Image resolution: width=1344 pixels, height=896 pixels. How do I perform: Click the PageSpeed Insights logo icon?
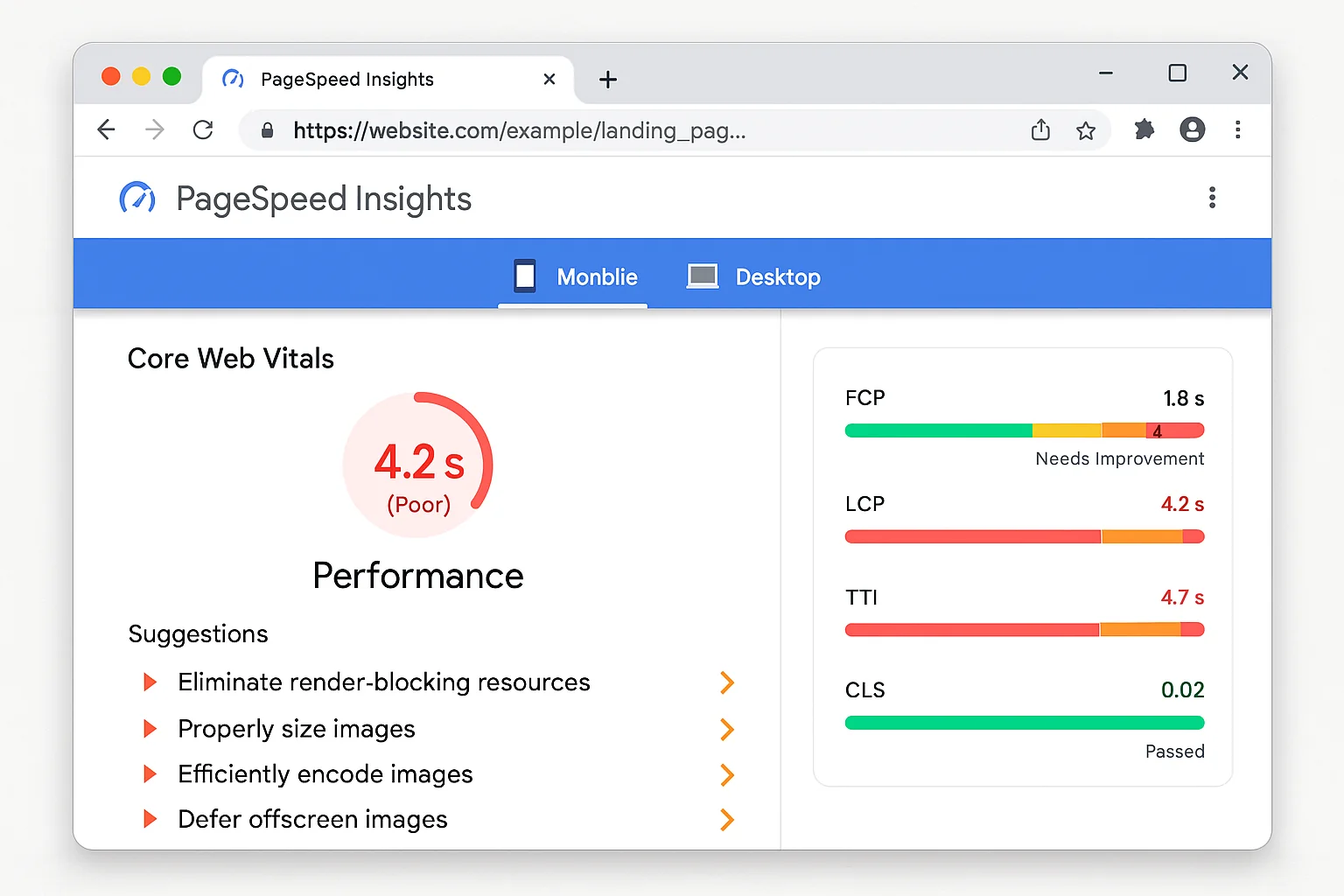click(137, 199)
